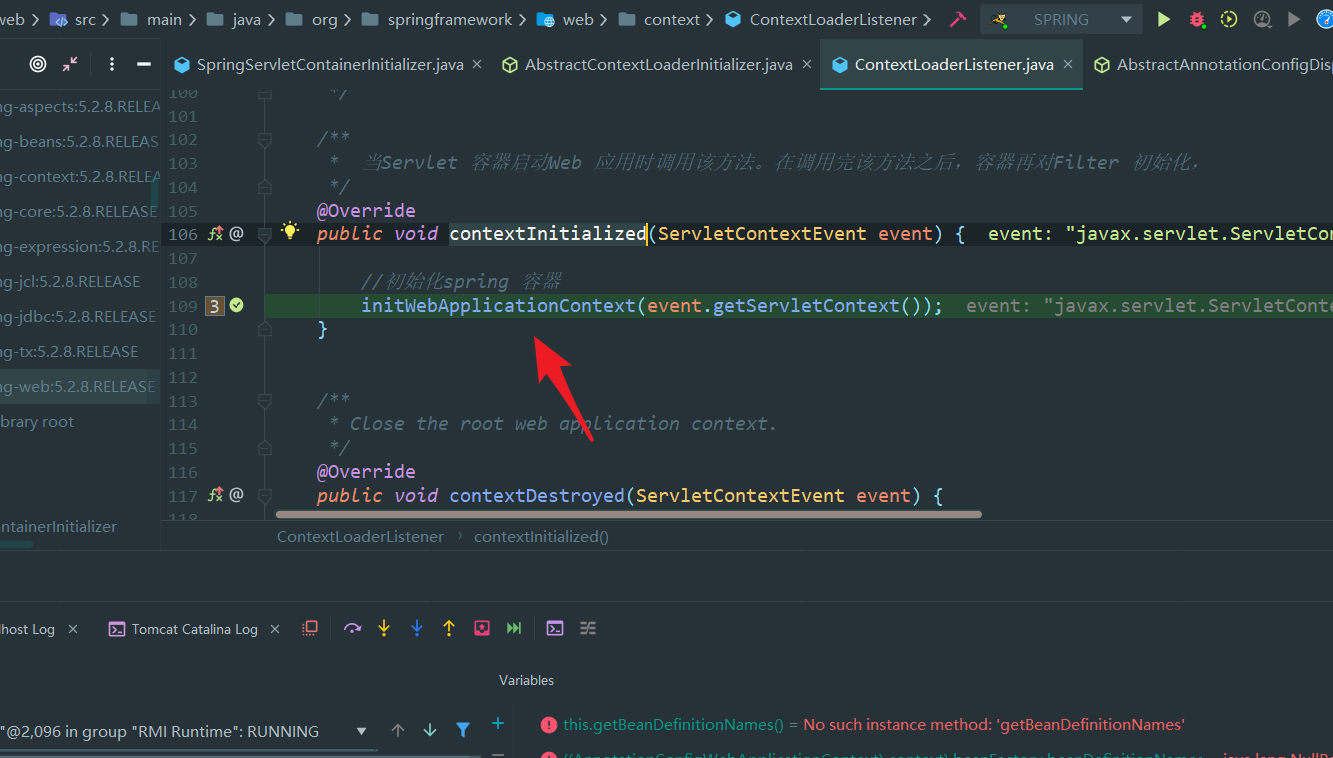Click the Profiler gauge icon
The image size is (1333, 758).
(x=1262, y=19)
